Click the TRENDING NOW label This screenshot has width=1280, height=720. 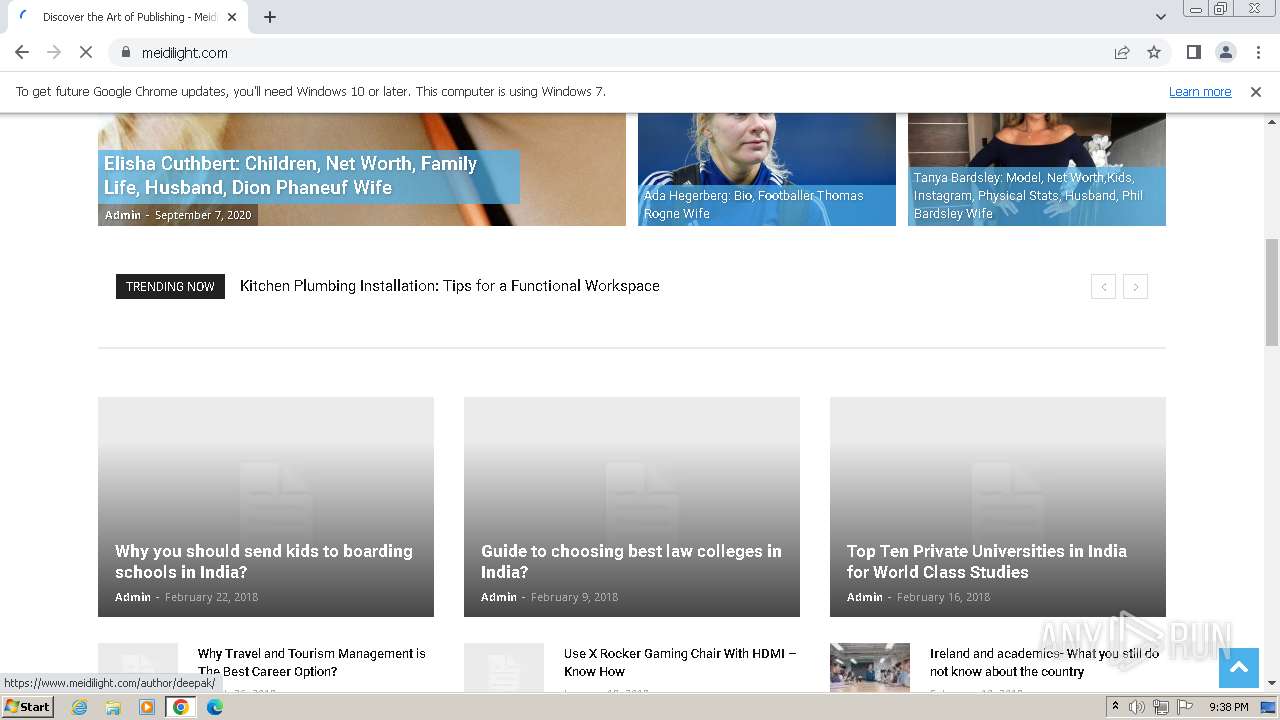point(170,286)
